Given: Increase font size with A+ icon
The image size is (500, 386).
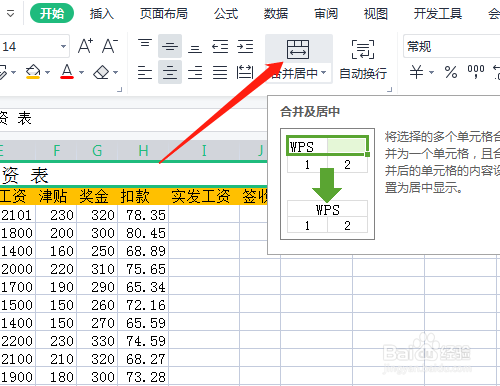Looking at the screenshot, I should [85, 46].
